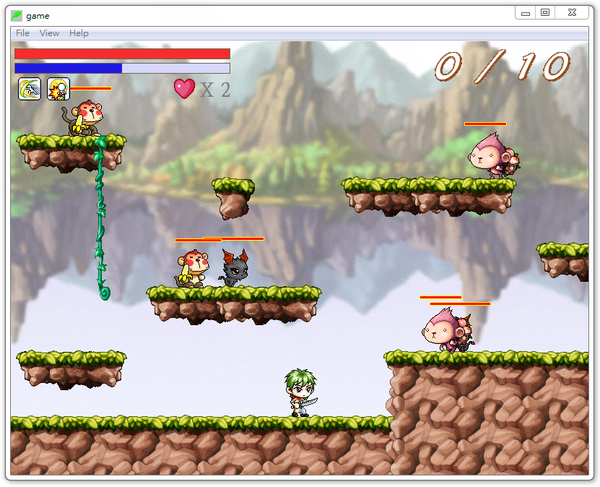The image size is (600, 487).
Task: Click the green-haired swordsman hero
Action: [301, 393]
